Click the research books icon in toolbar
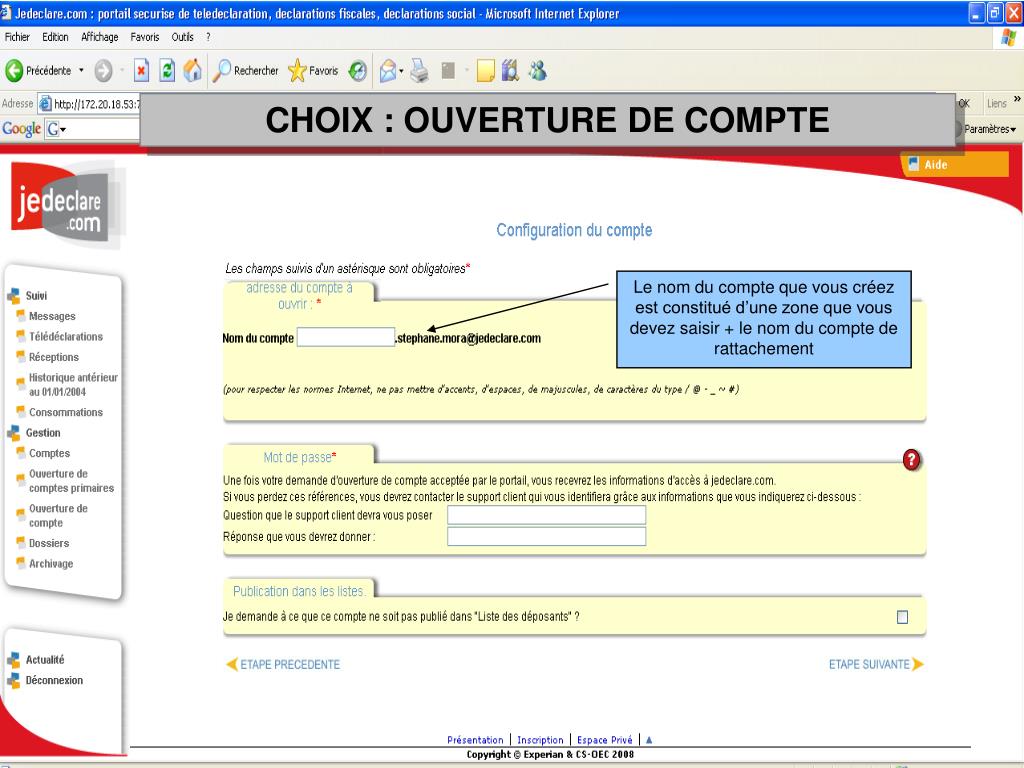1024x768 pixels. 510,71
